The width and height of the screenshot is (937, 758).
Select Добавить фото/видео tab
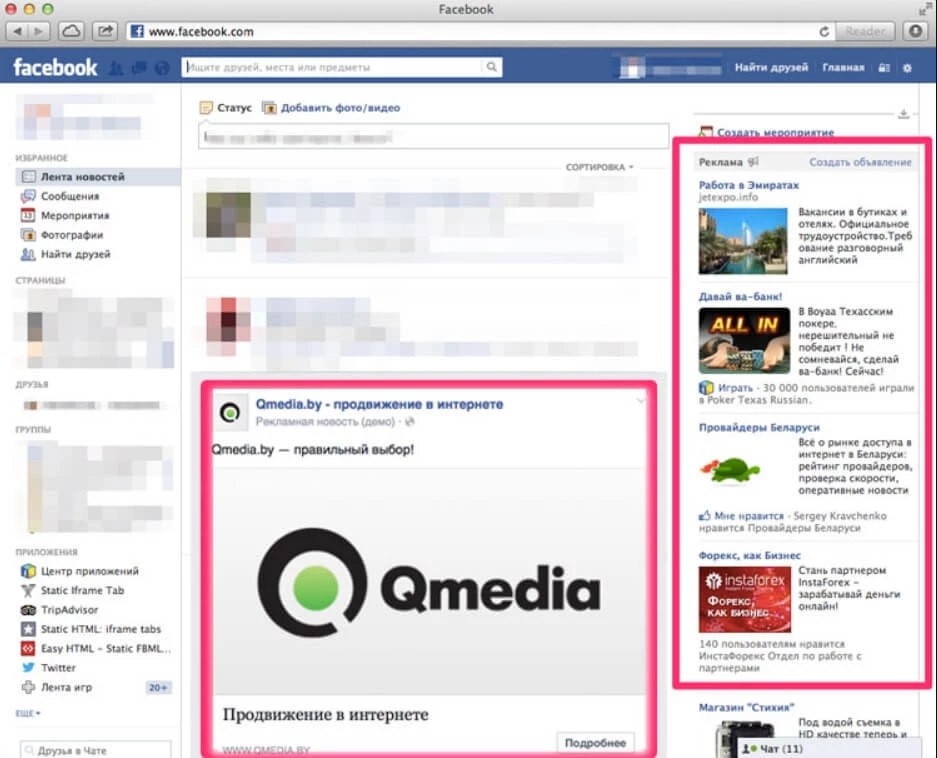point(332,108)
